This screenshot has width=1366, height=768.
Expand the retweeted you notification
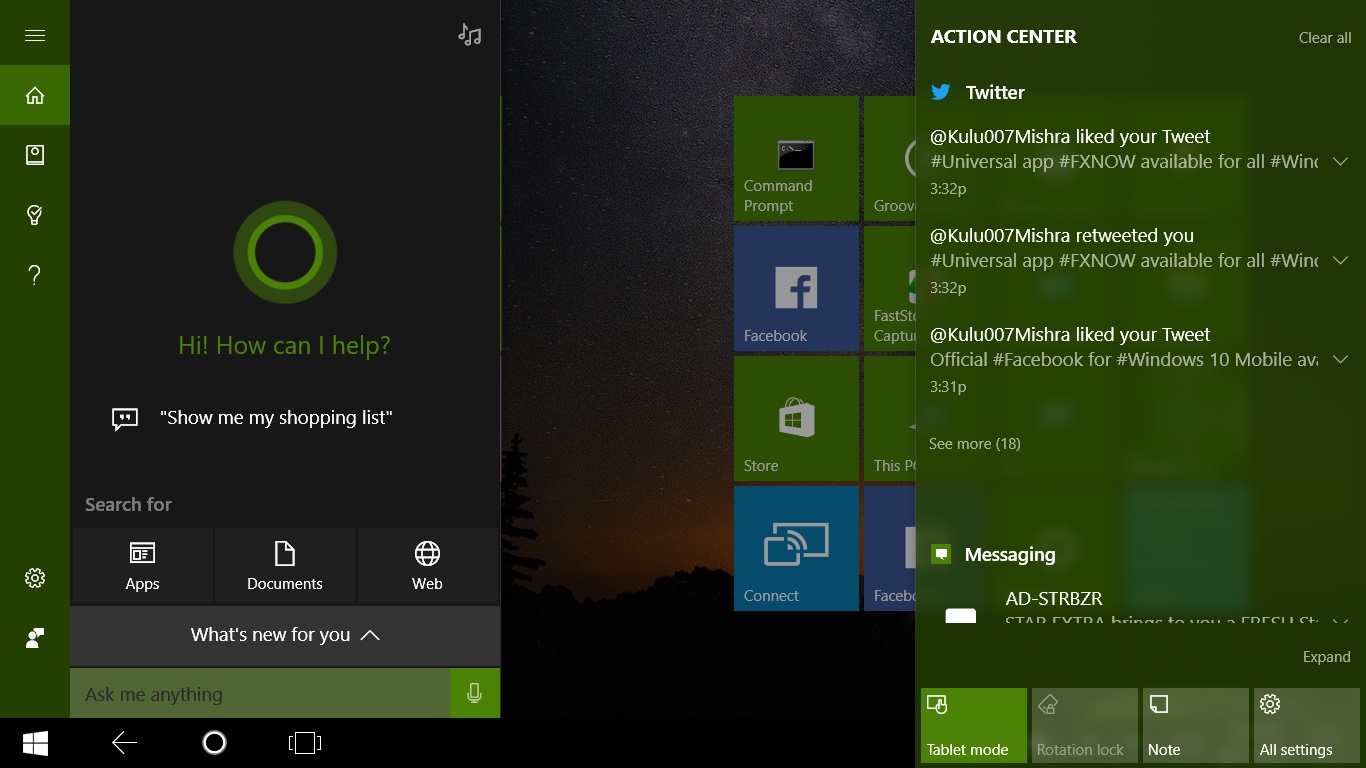point(1340,260)
